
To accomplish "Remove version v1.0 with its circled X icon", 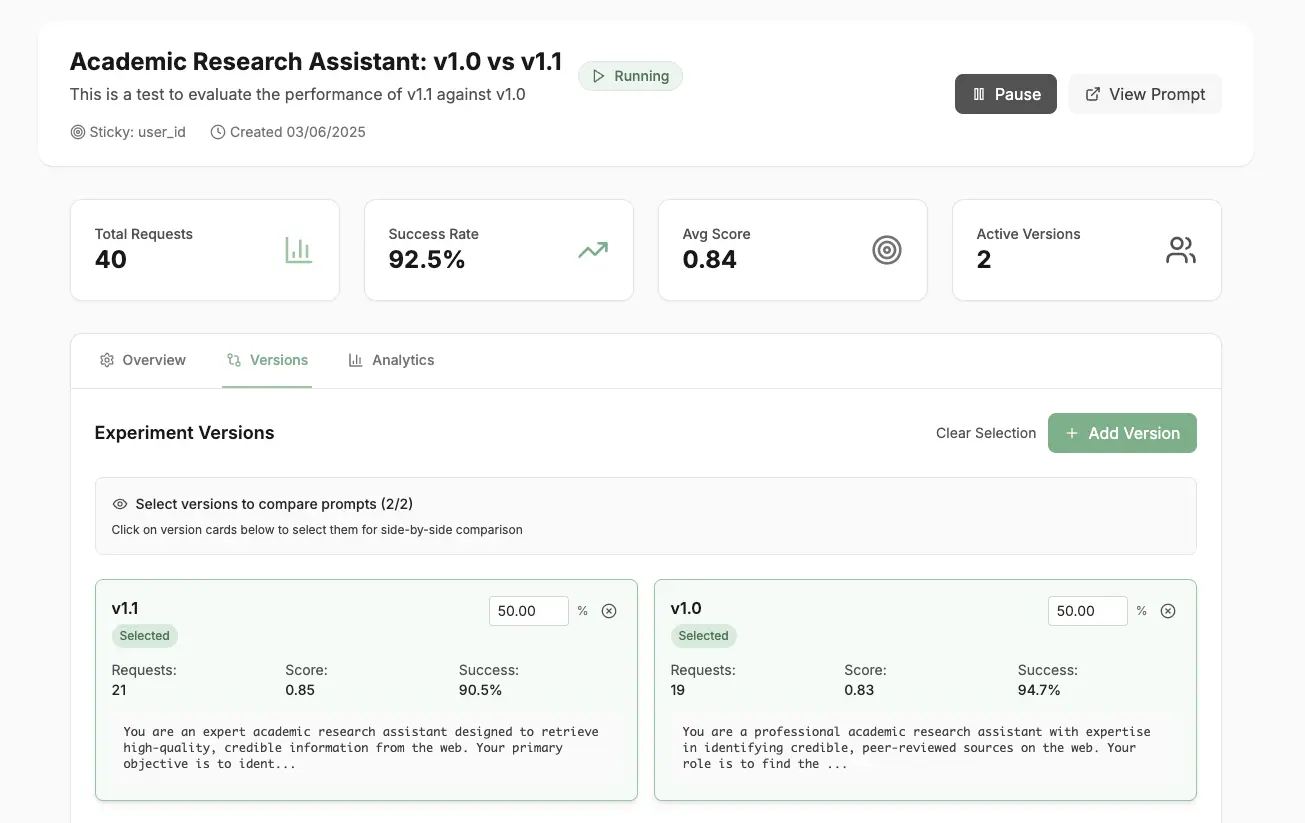I will (1168, 611).
